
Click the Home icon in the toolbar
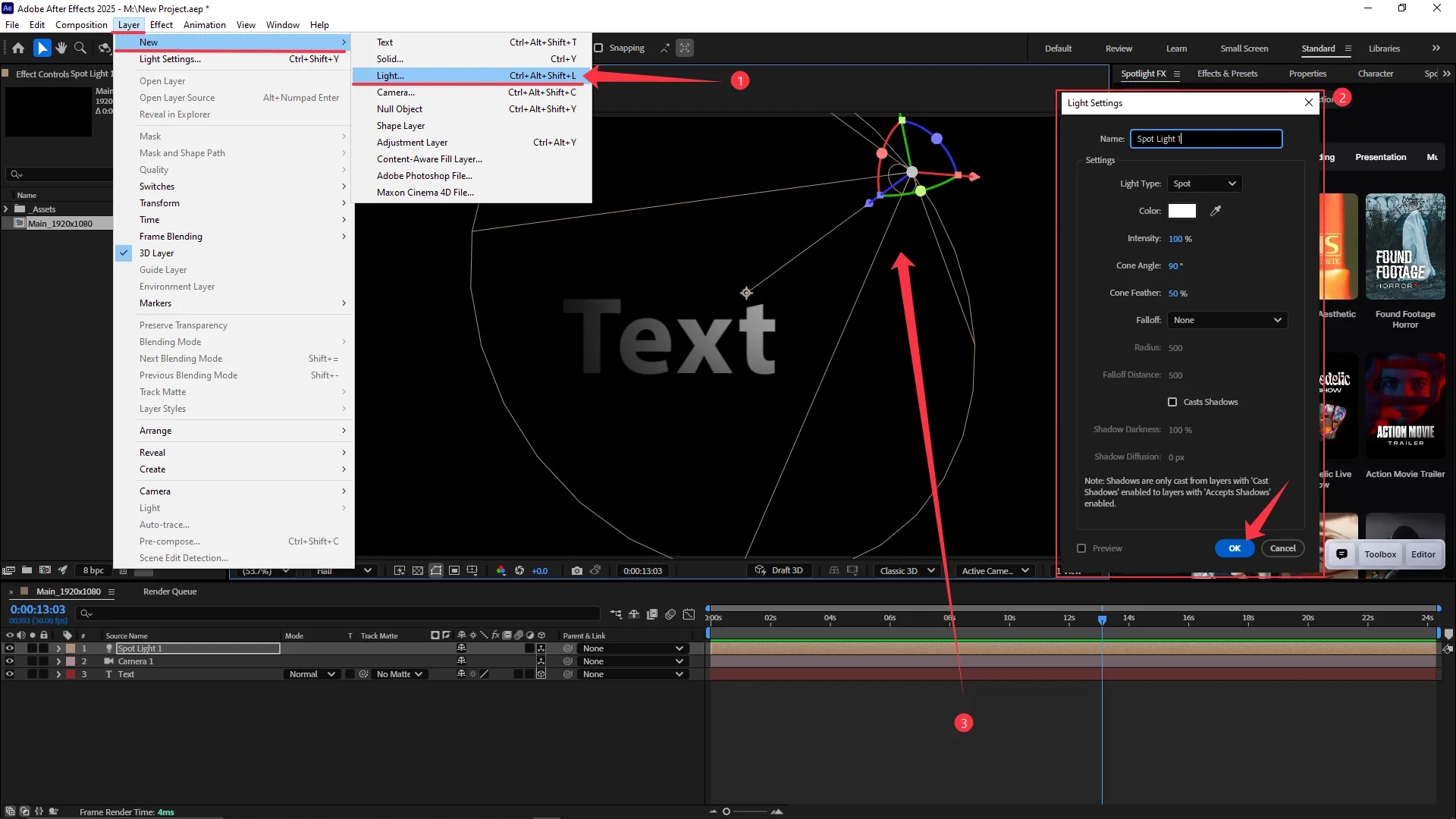18,48
